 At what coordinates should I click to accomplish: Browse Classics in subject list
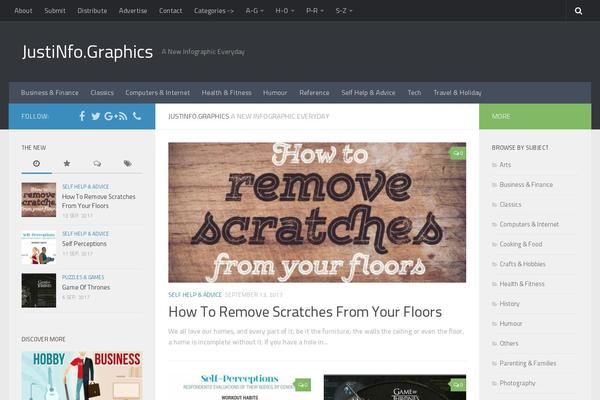pyautogui.click(x=510, y=204)
